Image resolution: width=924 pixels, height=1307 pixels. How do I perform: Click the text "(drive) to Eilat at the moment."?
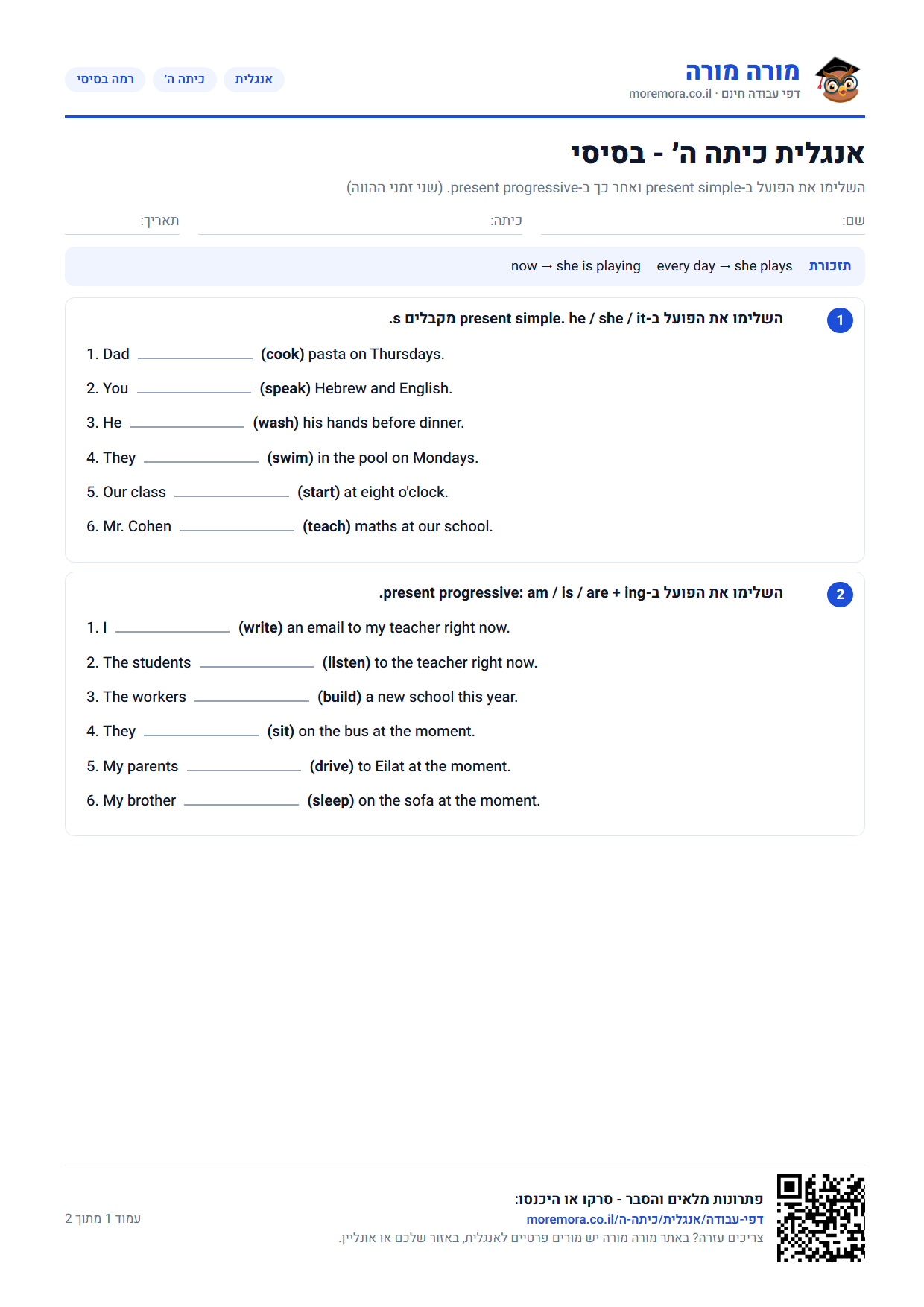pyautogui.click(x=411, y=767)
